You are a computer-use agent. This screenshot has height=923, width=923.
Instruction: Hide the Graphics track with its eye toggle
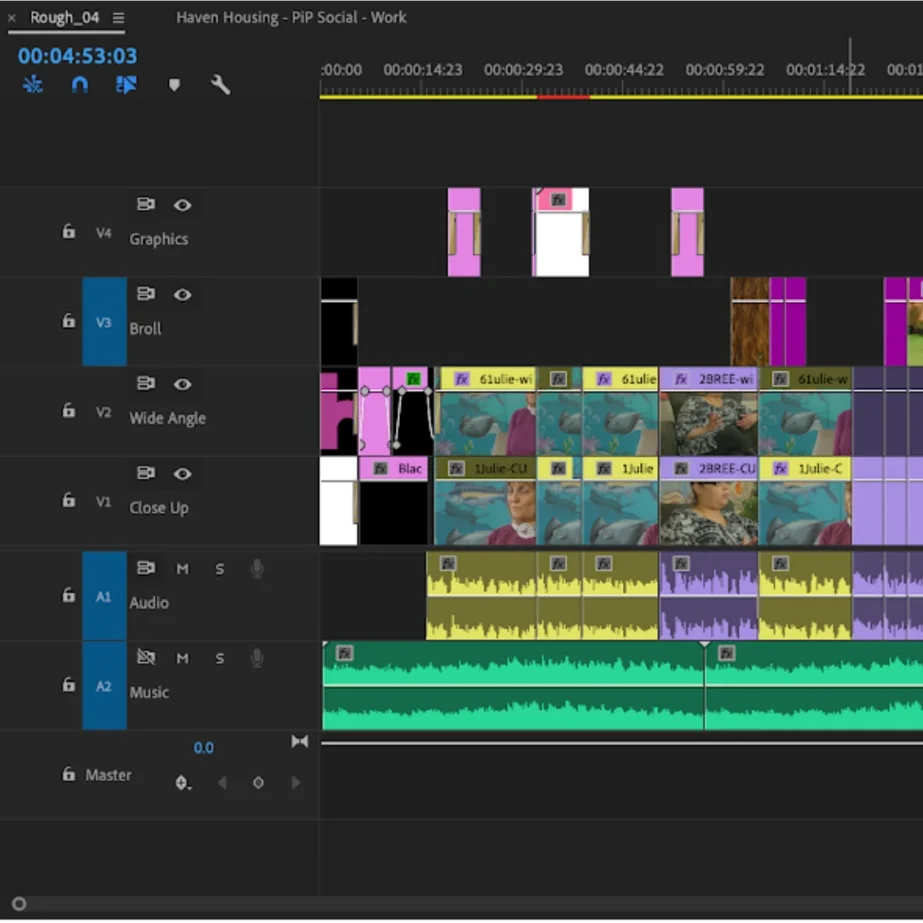pyautogui.click(x=183, y=205)
